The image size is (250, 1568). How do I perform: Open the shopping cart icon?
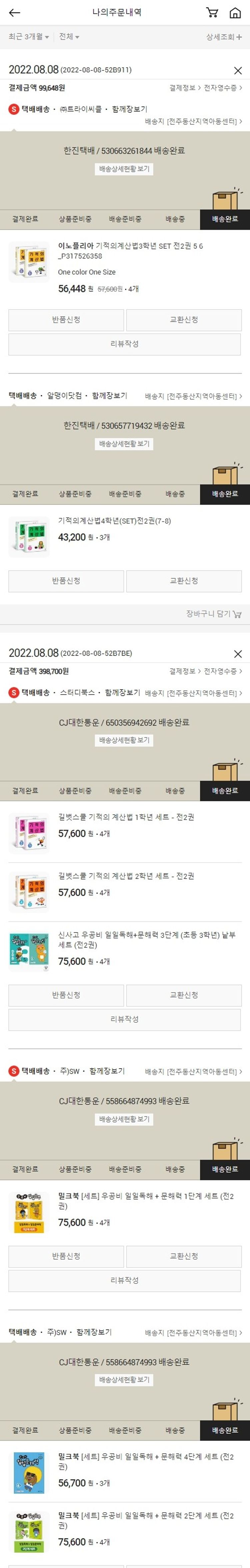coord(212,12)
